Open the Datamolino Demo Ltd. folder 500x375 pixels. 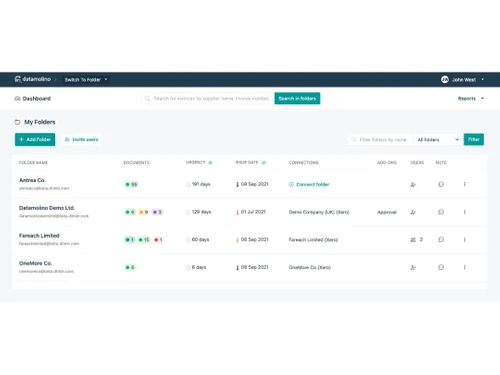tap(47, 208)
